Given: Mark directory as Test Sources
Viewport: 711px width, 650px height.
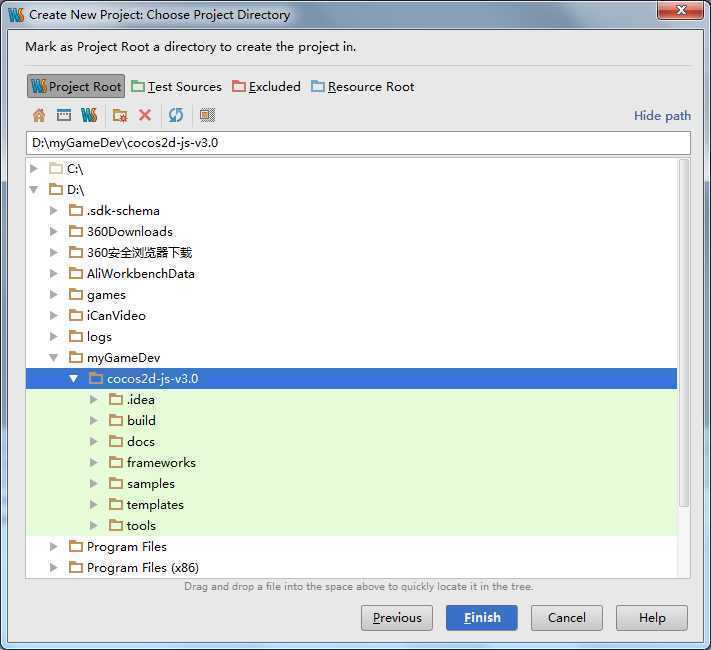Looking at the screenshot, I should (x=176, y=87).
